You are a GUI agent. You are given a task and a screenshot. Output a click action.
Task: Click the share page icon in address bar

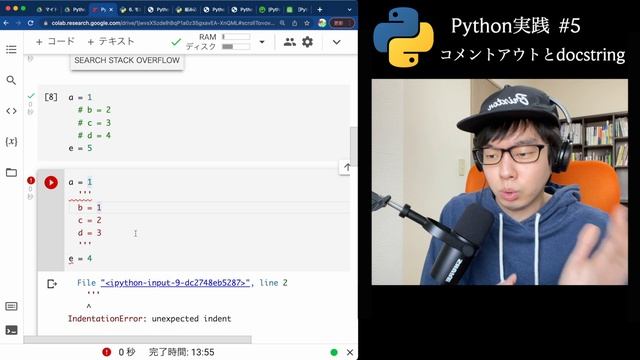click(295, 23)
